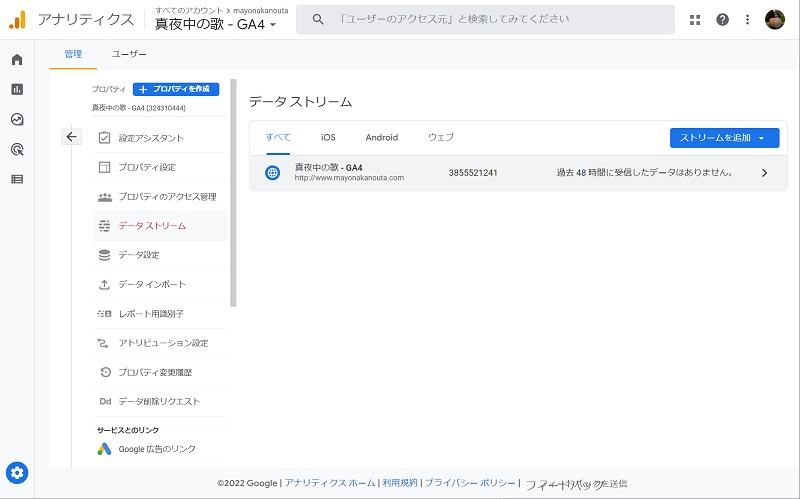Open the Explore icon in left rail
Image resolution: width=800 pixels, height=499 pixels.
point(17,119)
